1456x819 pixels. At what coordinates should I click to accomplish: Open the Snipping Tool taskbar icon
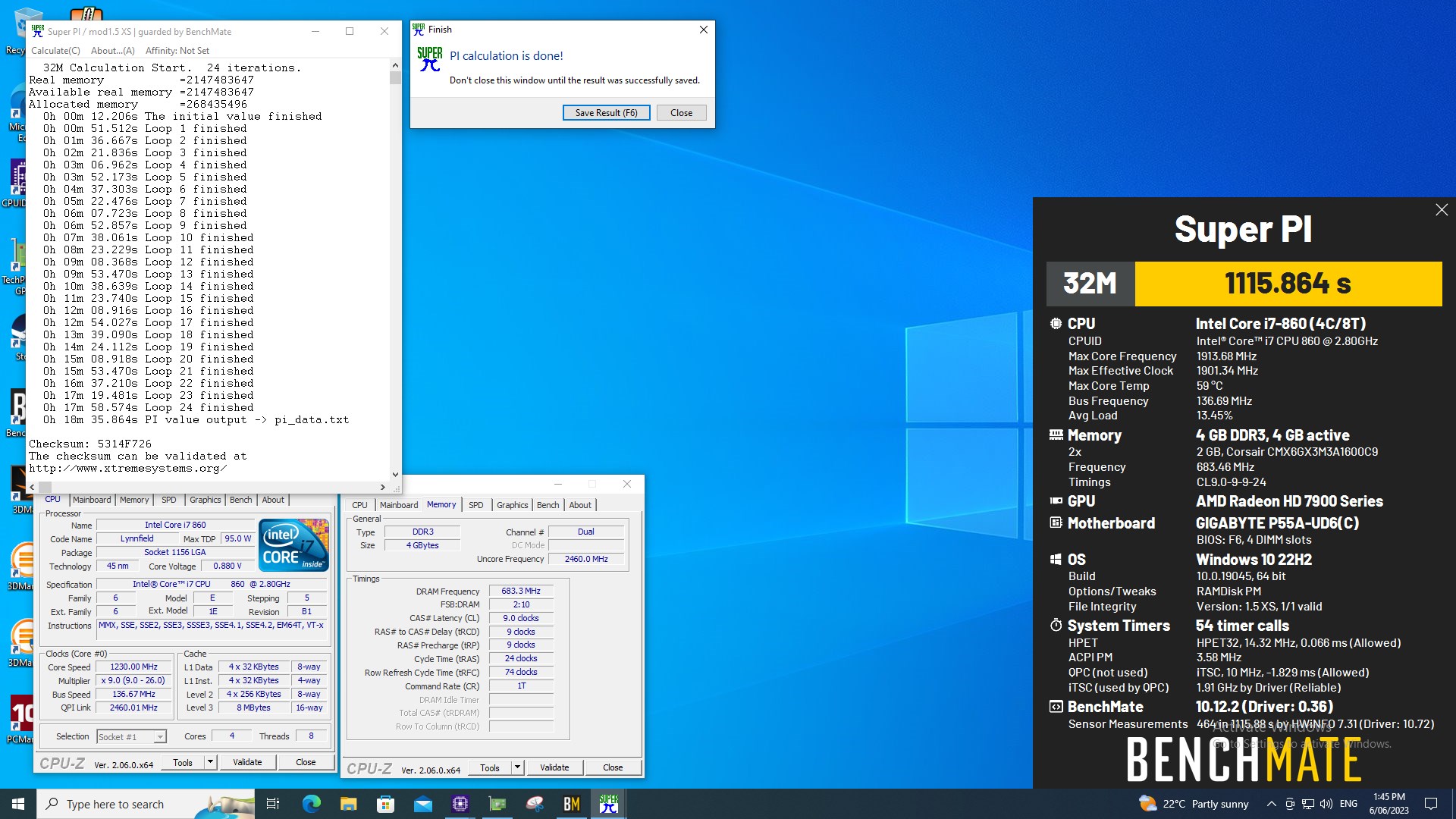point(534,804)
